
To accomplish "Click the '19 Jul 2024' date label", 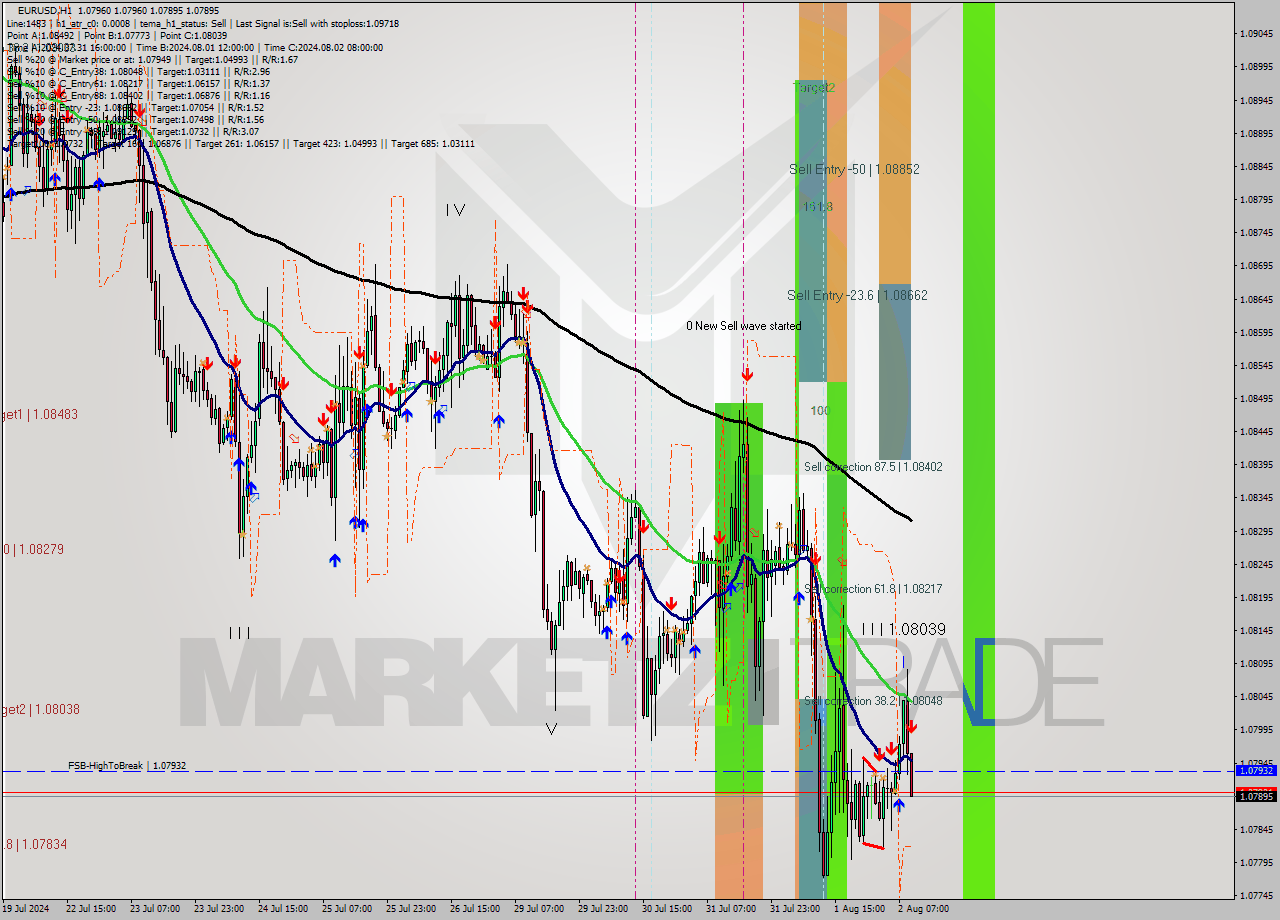I will [x=26, y=909].
